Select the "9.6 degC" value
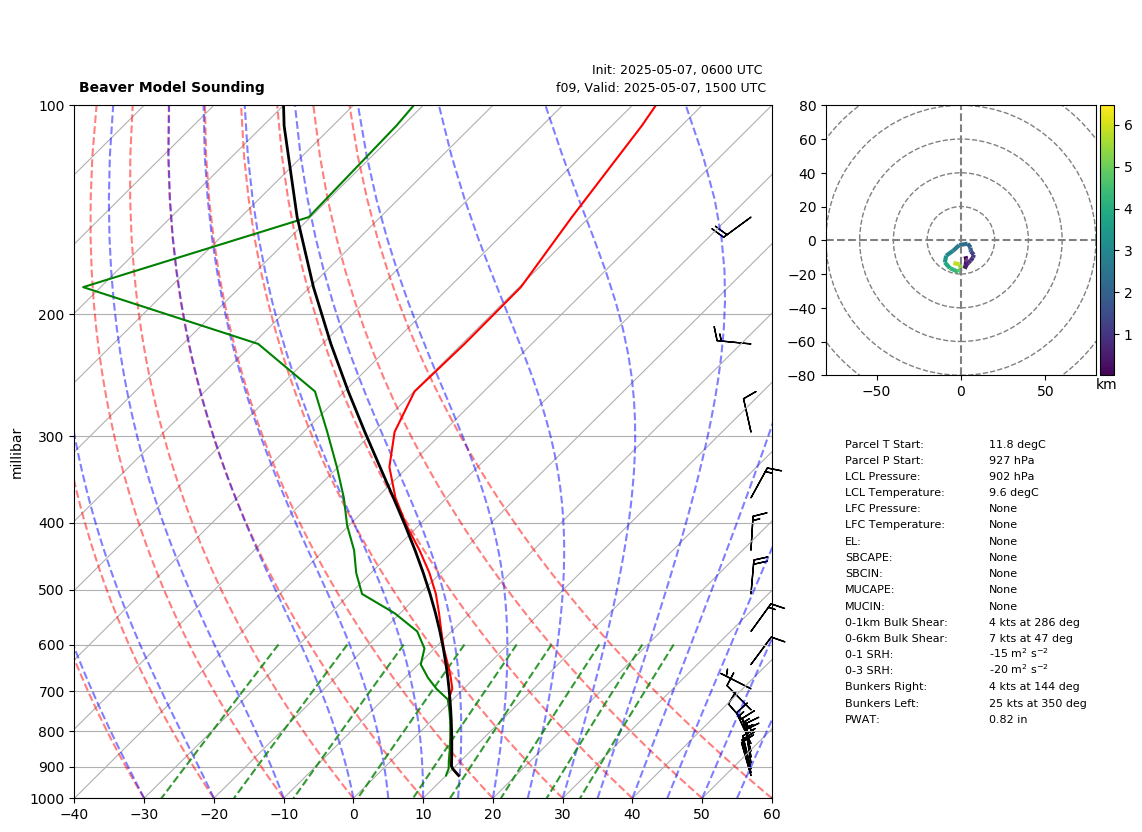The height and width of the screenshot is (832, 1142). pyautogui.click(x=1014, y=492)
